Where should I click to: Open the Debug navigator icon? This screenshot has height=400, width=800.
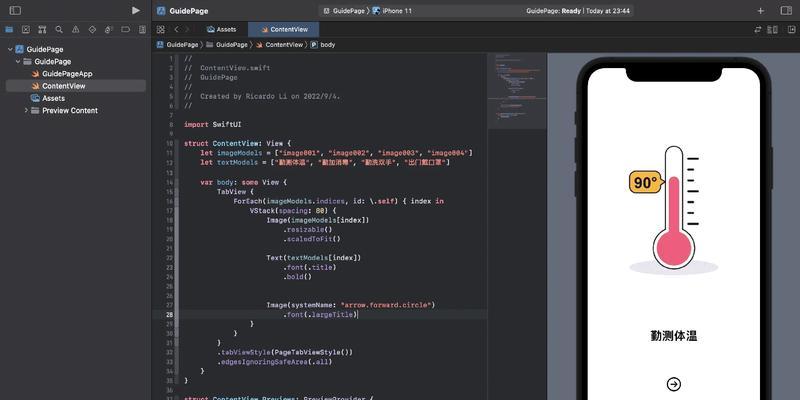click(109, 30)
